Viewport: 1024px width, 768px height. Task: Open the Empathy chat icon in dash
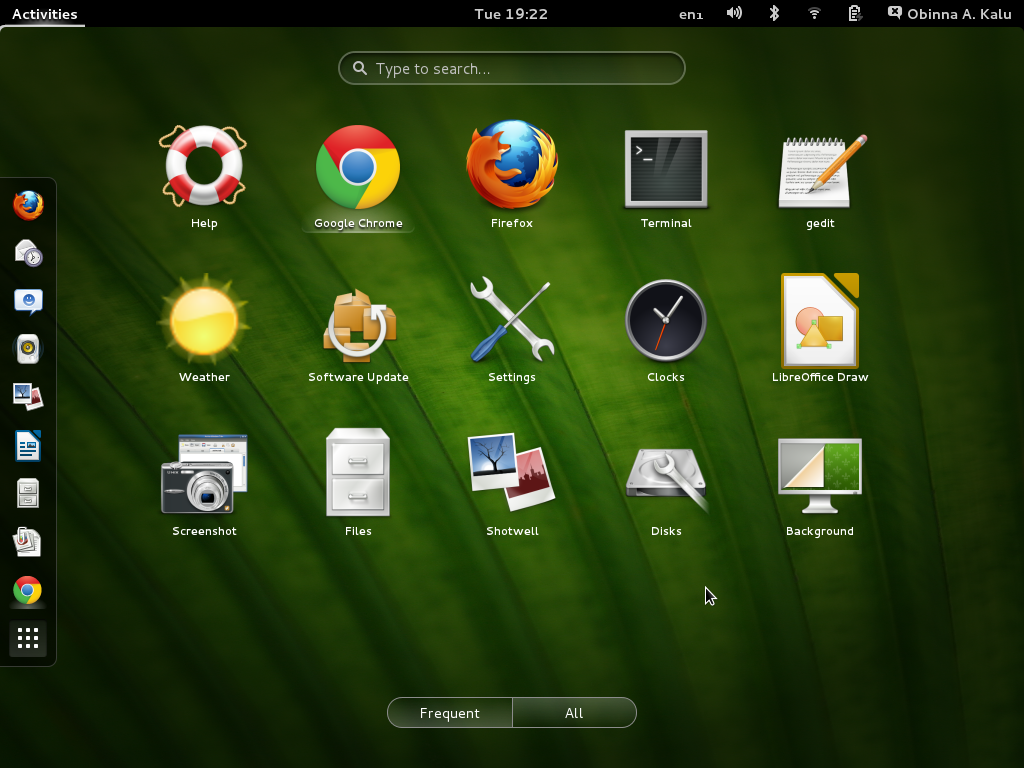(x=28, y=302)
